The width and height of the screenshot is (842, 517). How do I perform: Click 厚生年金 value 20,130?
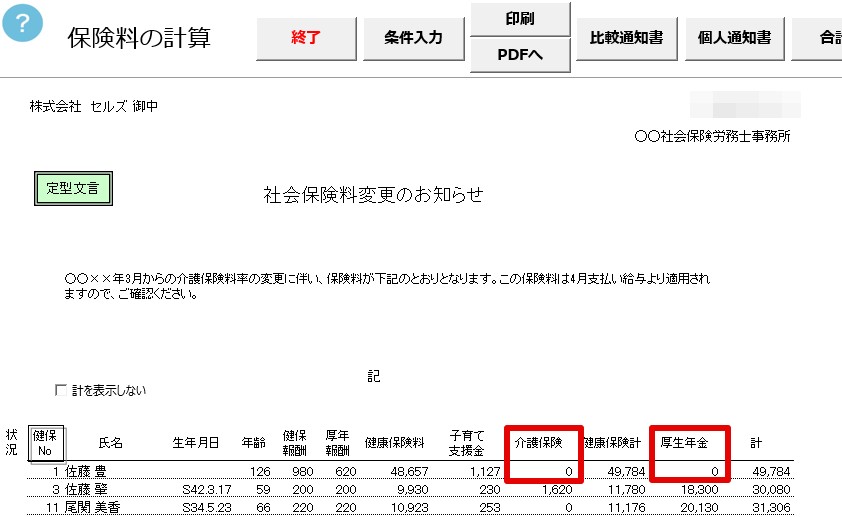(x=699, y=508)
